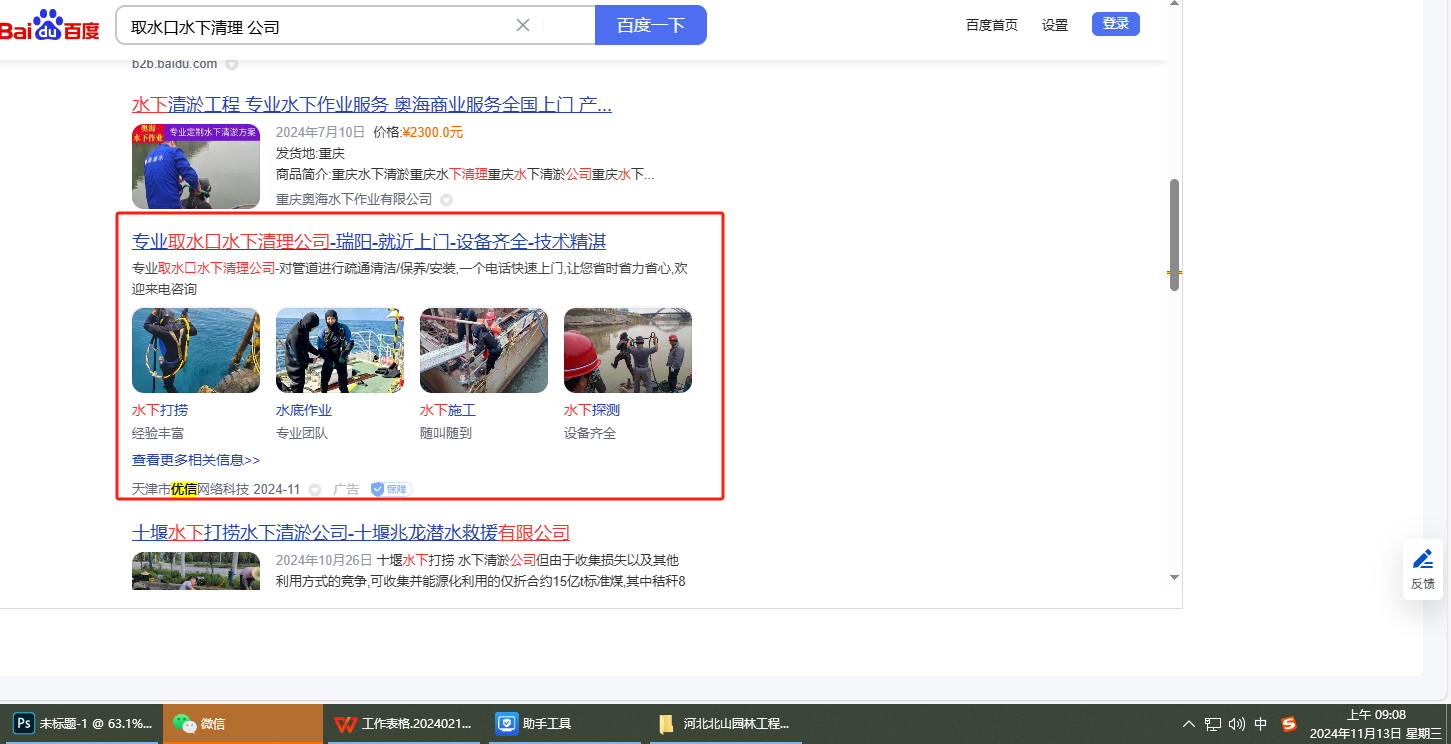Image resolution: width=1451 pixels, height=744 pixels.
Task: Click the 百度一下 search button
Action: 651,25
